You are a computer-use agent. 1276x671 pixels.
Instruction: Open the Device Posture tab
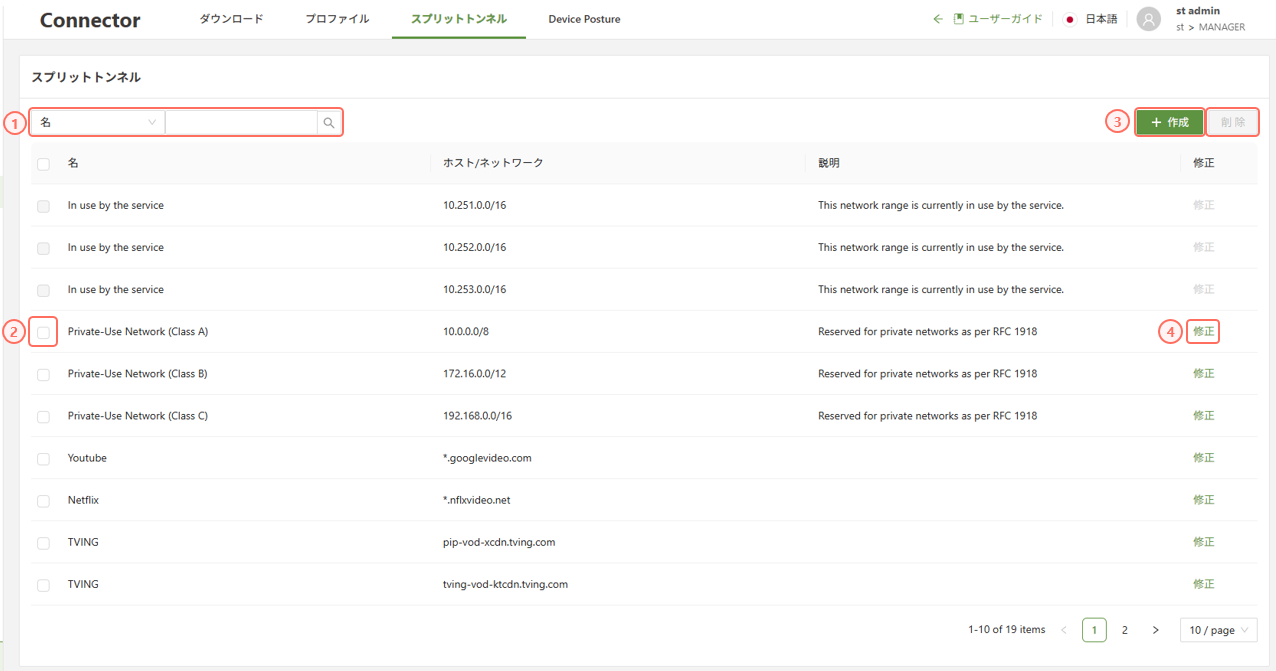(584, 19)
